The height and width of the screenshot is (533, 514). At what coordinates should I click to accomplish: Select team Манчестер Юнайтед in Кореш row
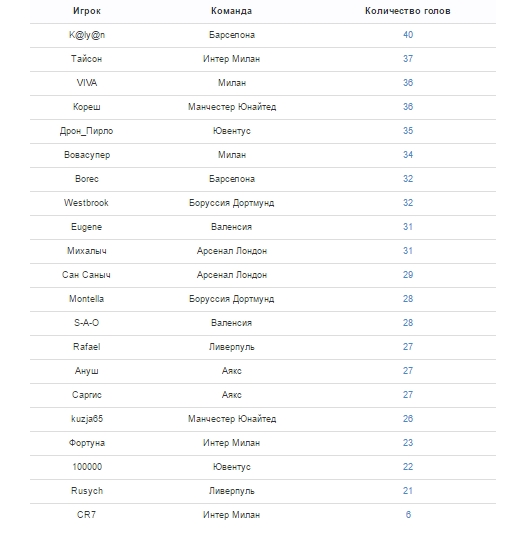point(232,107)
